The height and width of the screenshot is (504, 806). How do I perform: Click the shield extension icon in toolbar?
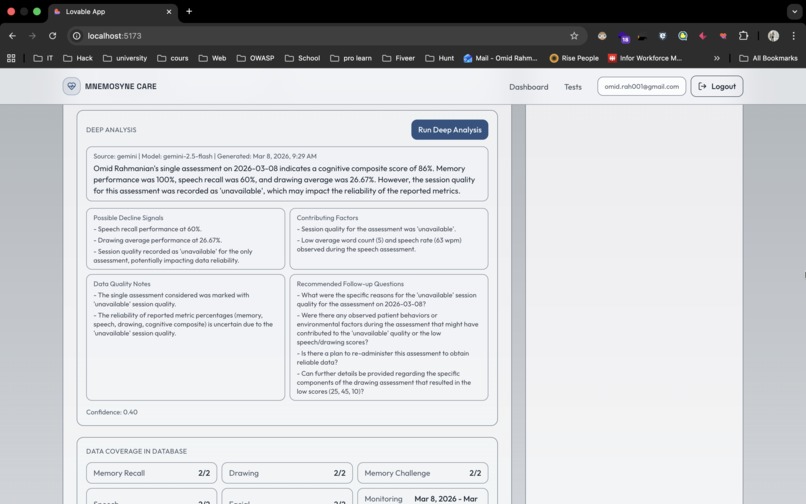pos(663,36)
